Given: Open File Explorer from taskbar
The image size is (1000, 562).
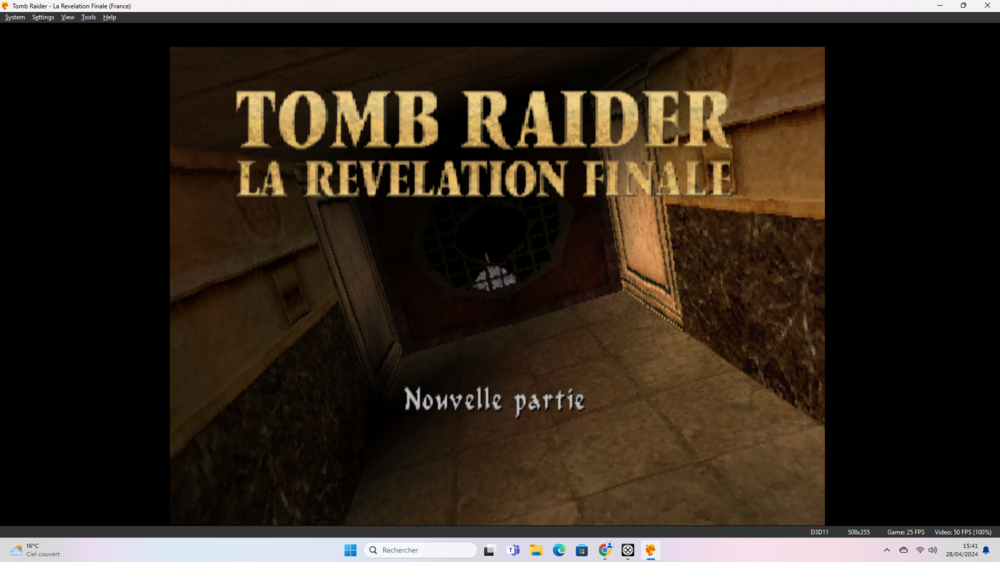Looking at the screenshot, I should [536, 550].
